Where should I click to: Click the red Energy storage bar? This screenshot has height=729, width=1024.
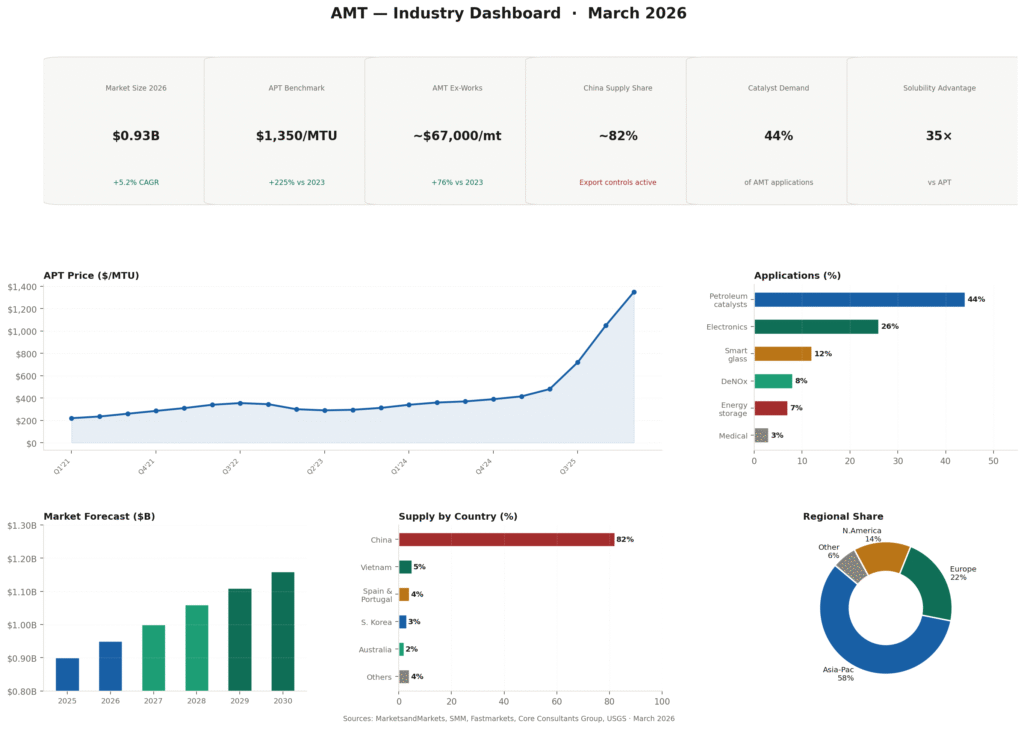[770, 408]
